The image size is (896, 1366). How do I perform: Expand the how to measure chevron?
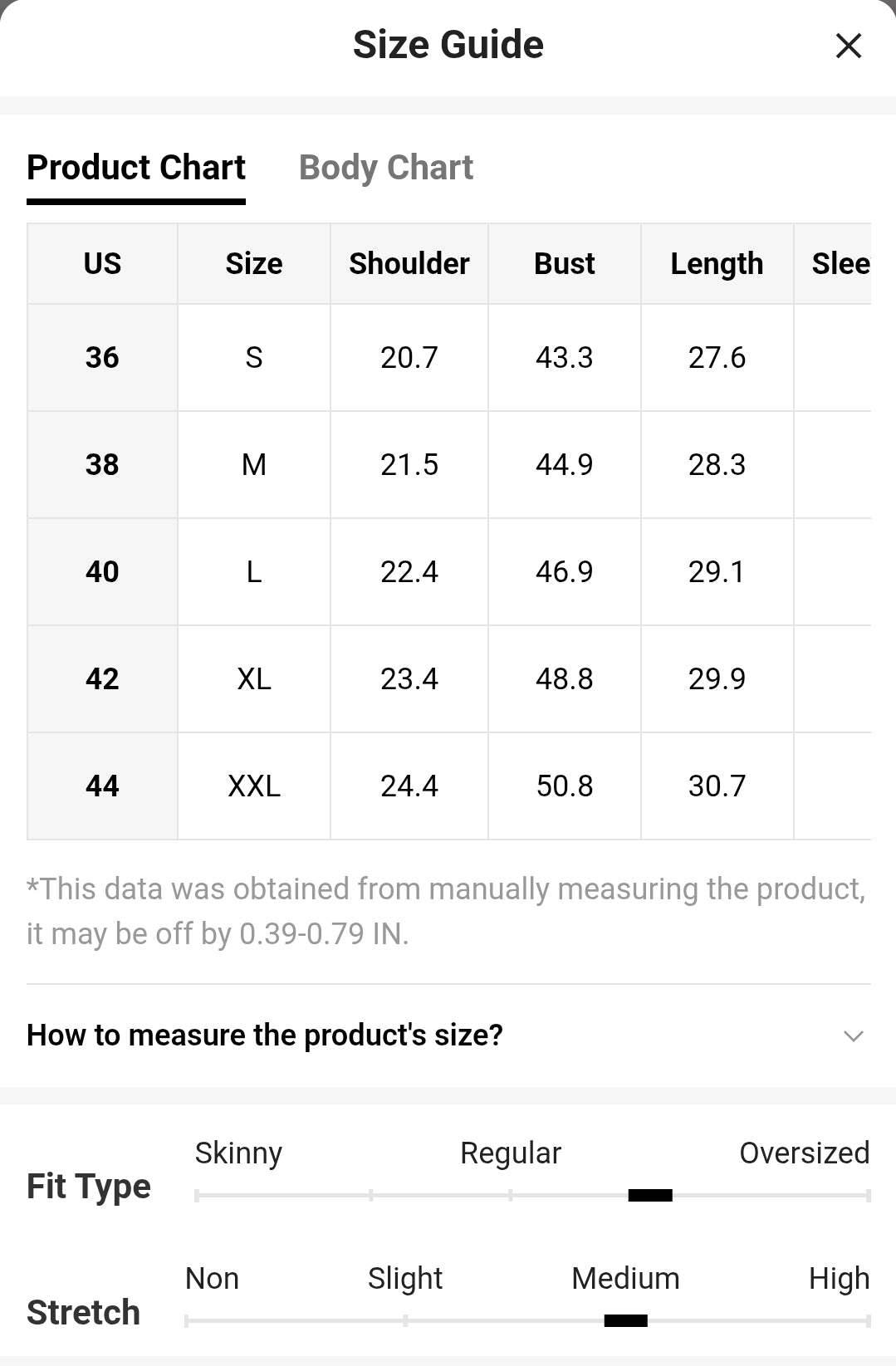coord(853,1036)
